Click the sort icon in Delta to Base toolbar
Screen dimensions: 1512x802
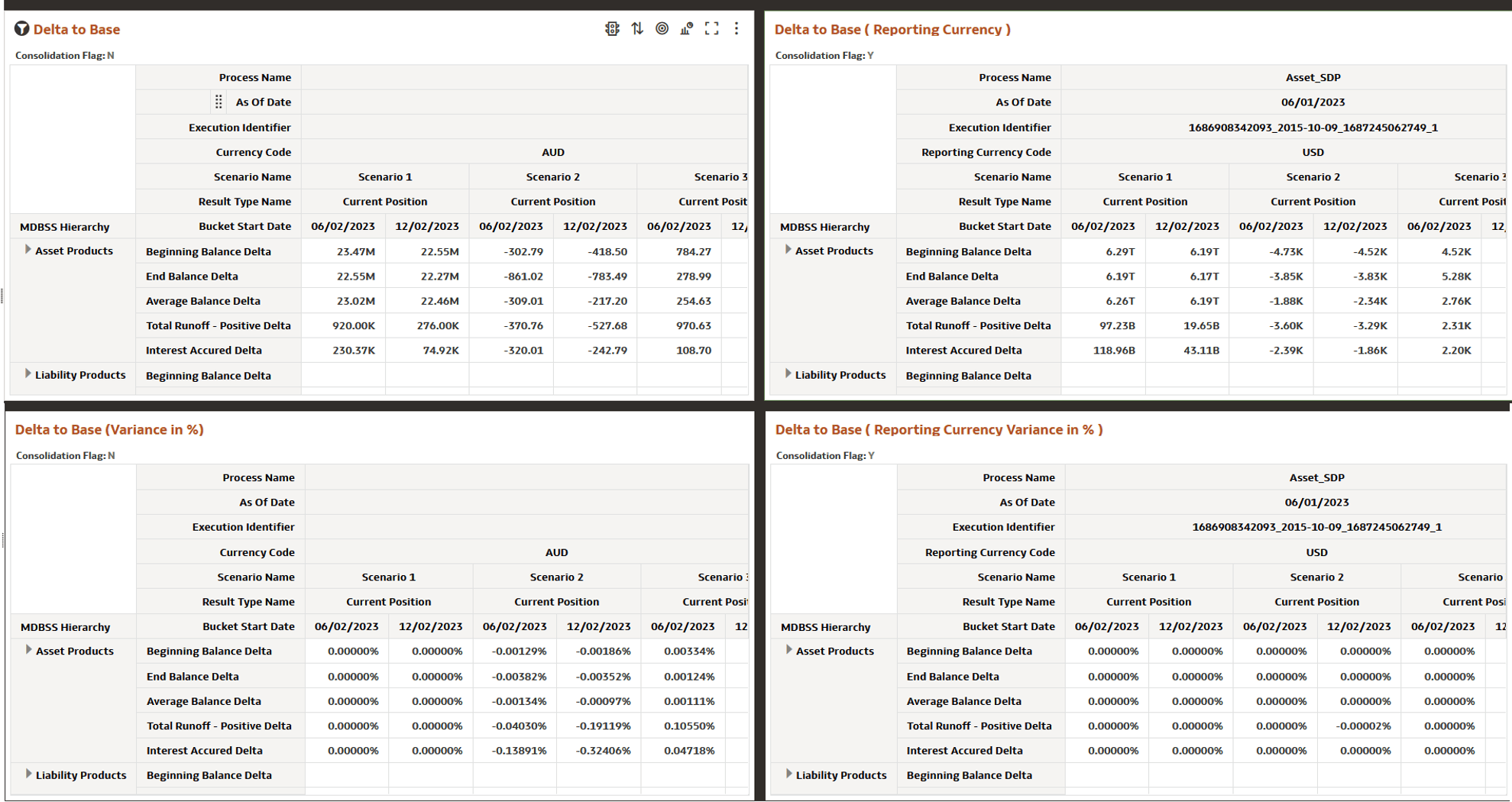636,29
